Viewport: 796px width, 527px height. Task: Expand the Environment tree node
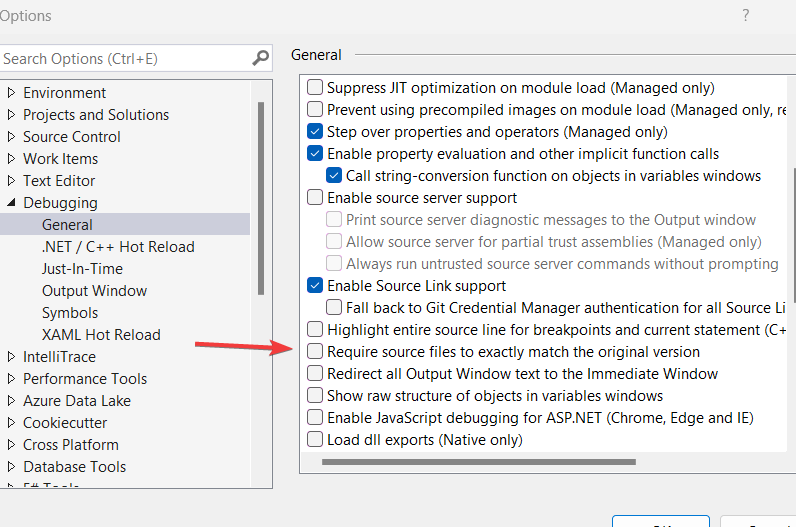click(11, 93)
